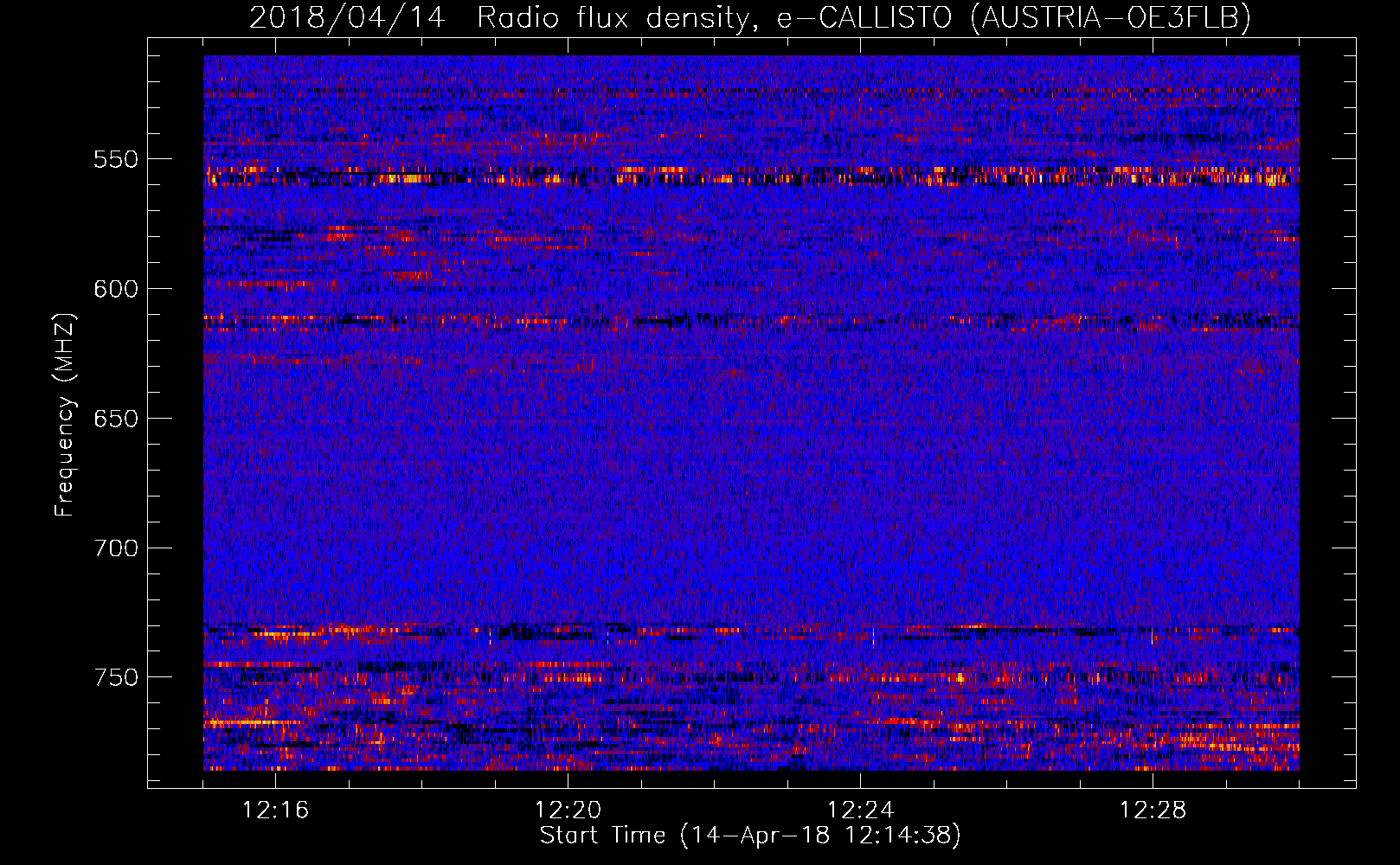Screen dimensions: 1400x865
Task: Click the 550 frequency tick label
Action: (116, 159)
